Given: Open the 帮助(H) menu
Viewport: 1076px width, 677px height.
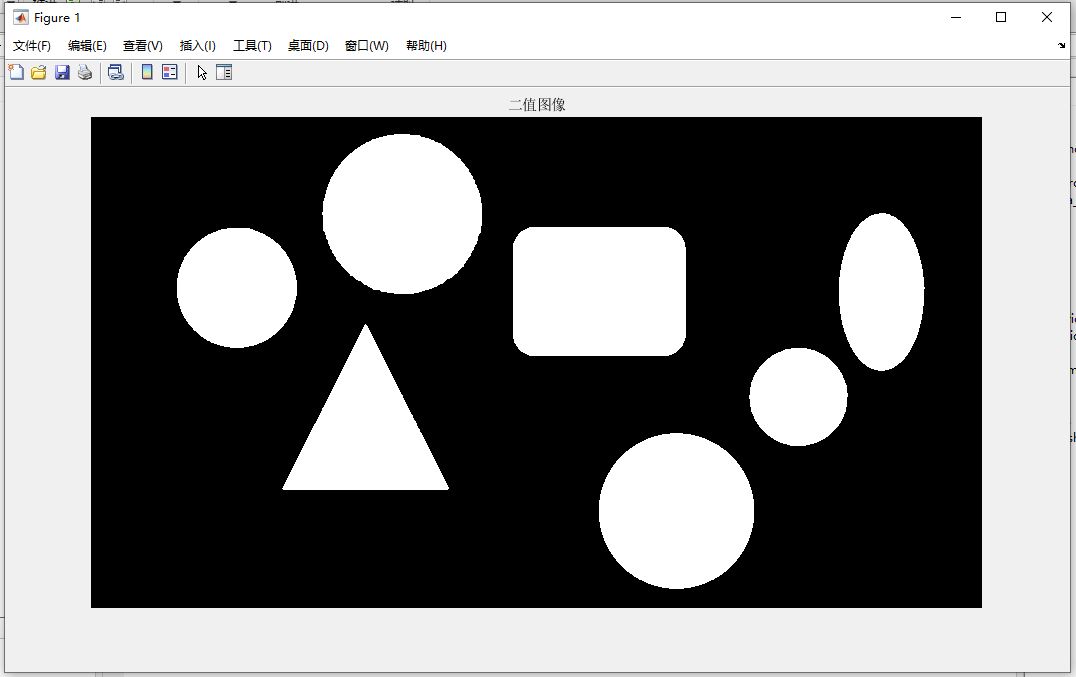Looking at the screenshot, I should click(x=426, y=45).
